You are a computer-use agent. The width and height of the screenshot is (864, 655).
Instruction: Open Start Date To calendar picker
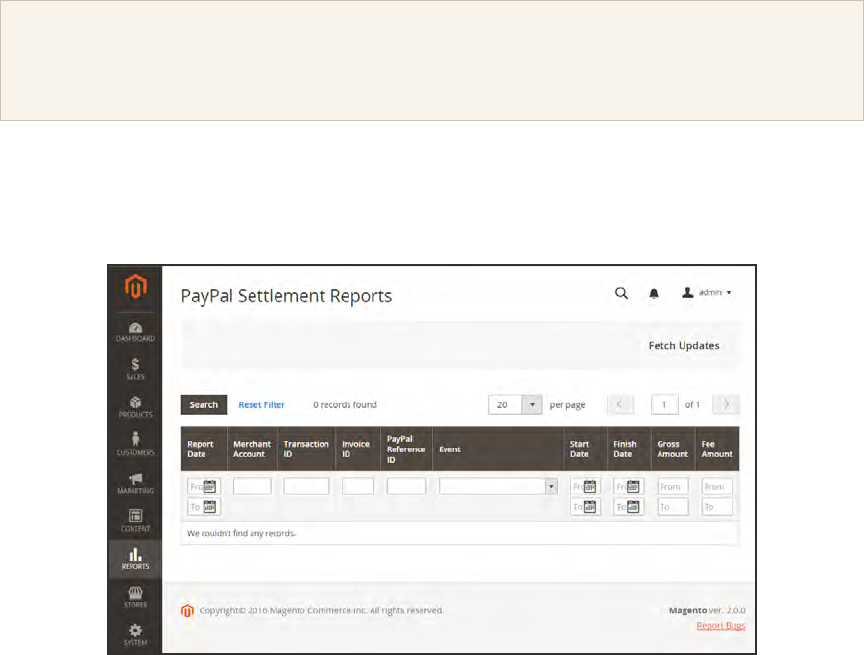coord(590,507)
